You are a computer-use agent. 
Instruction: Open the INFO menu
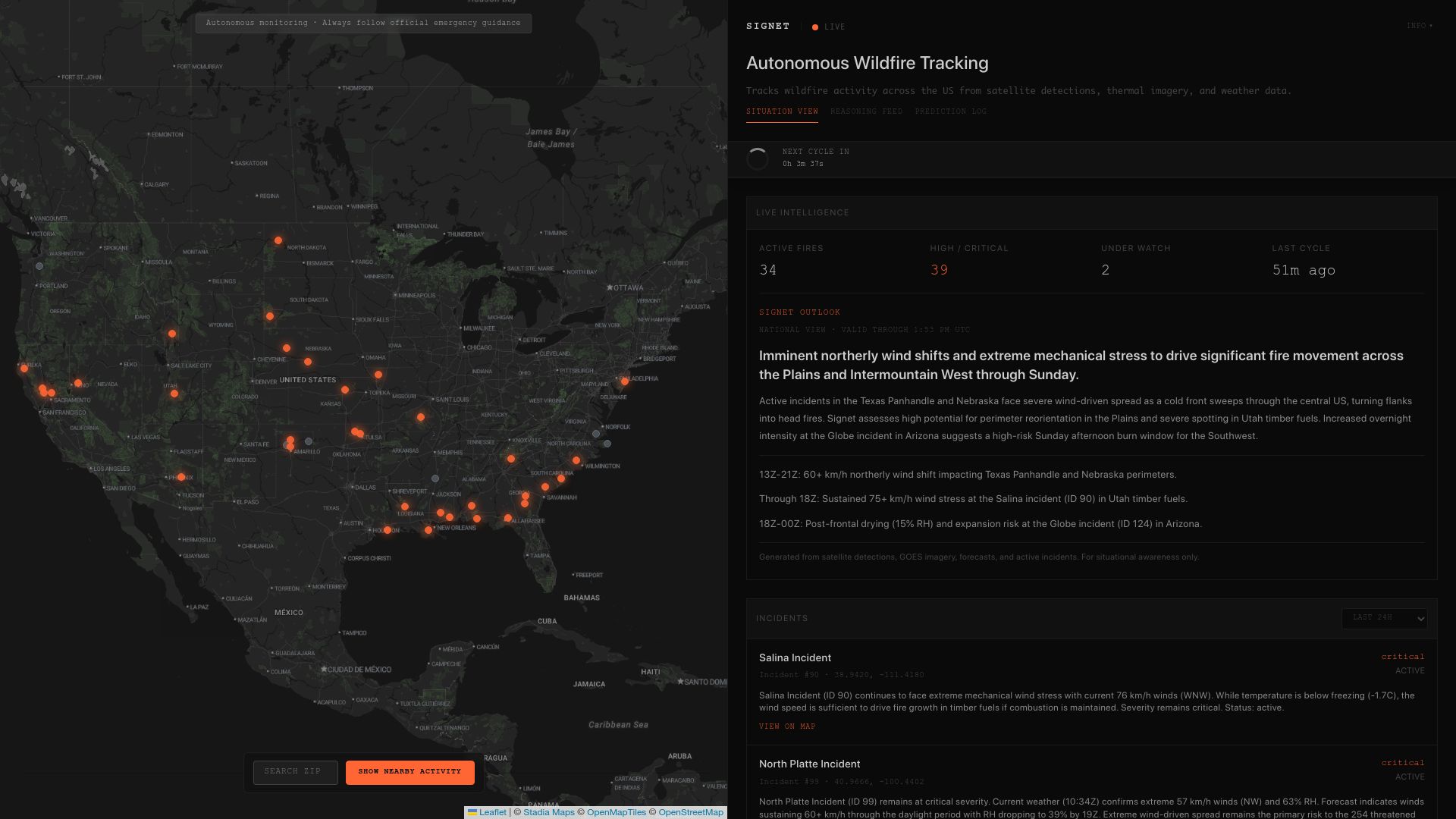click(1419, 26)
